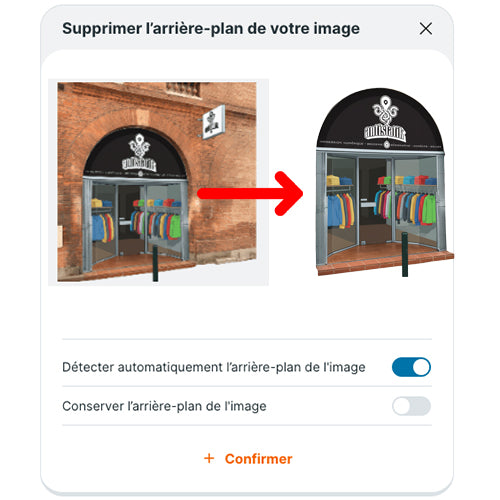Click the red arrow between the images
Screen dimensions: 500x500
point(250,193)
